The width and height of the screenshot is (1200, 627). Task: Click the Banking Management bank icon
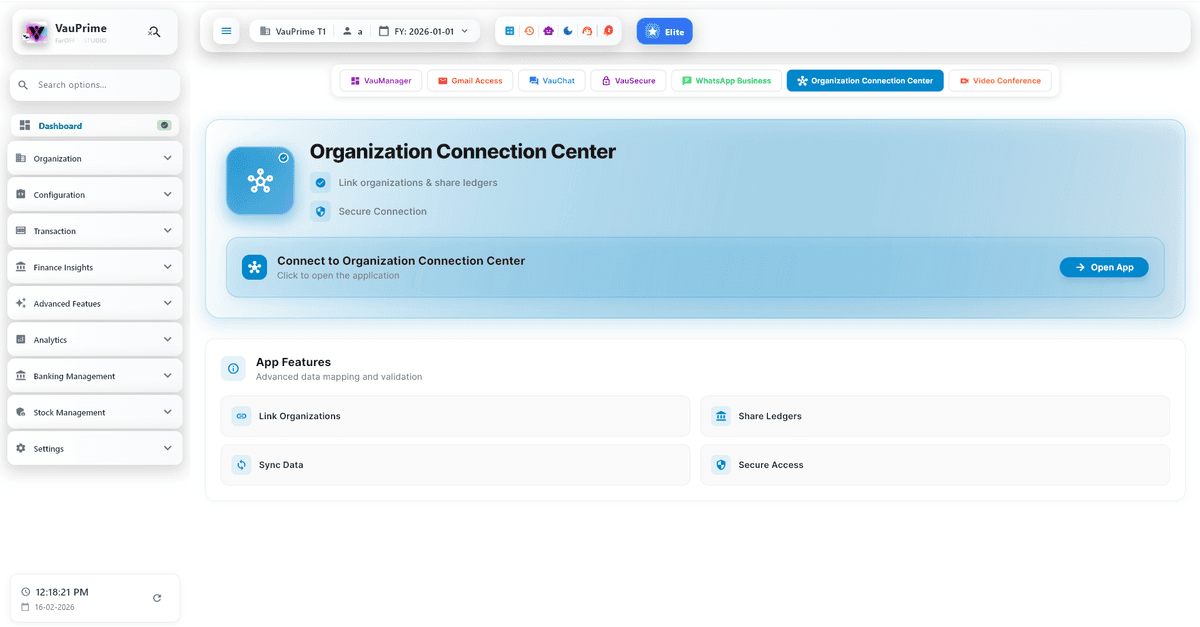tap(21, 375)
